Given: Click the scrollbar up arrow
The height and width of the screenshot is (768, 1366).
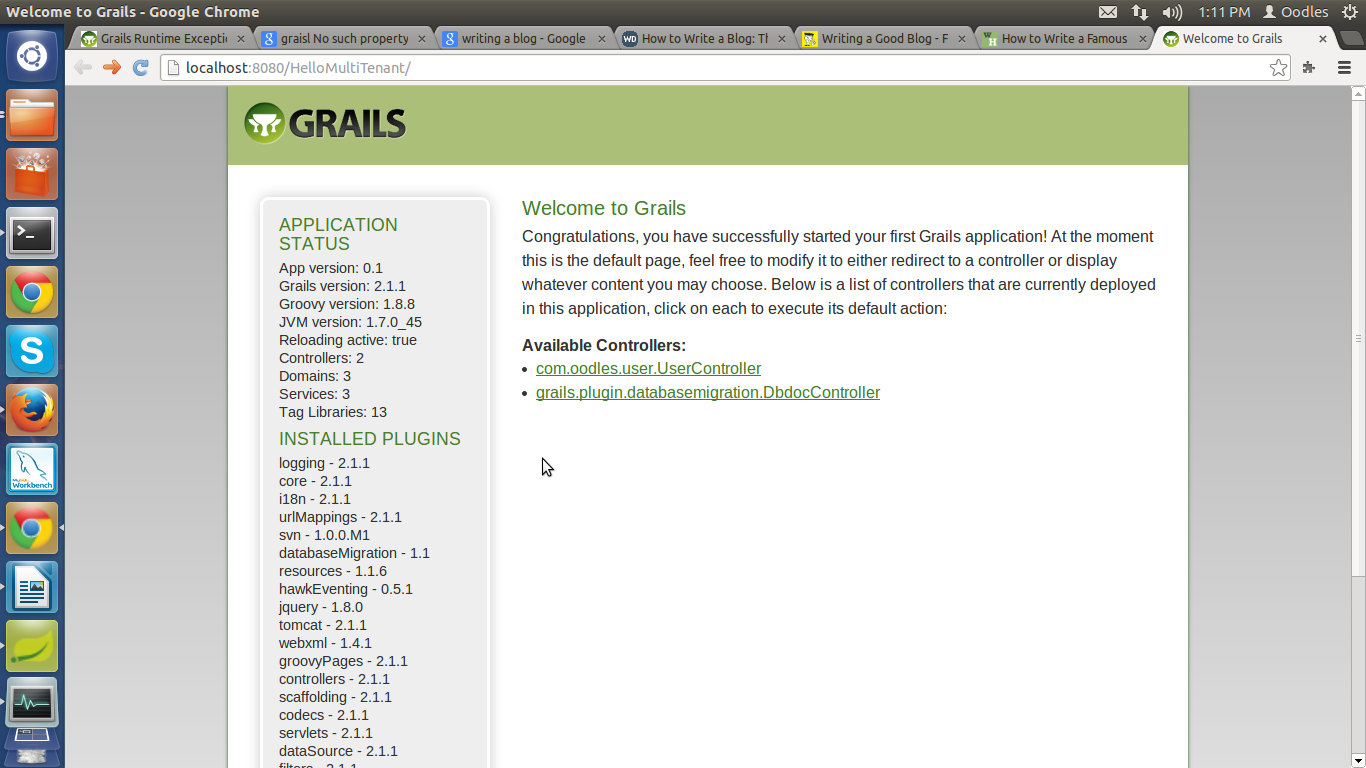Looking at the screenshot, I should (1358, 93).
